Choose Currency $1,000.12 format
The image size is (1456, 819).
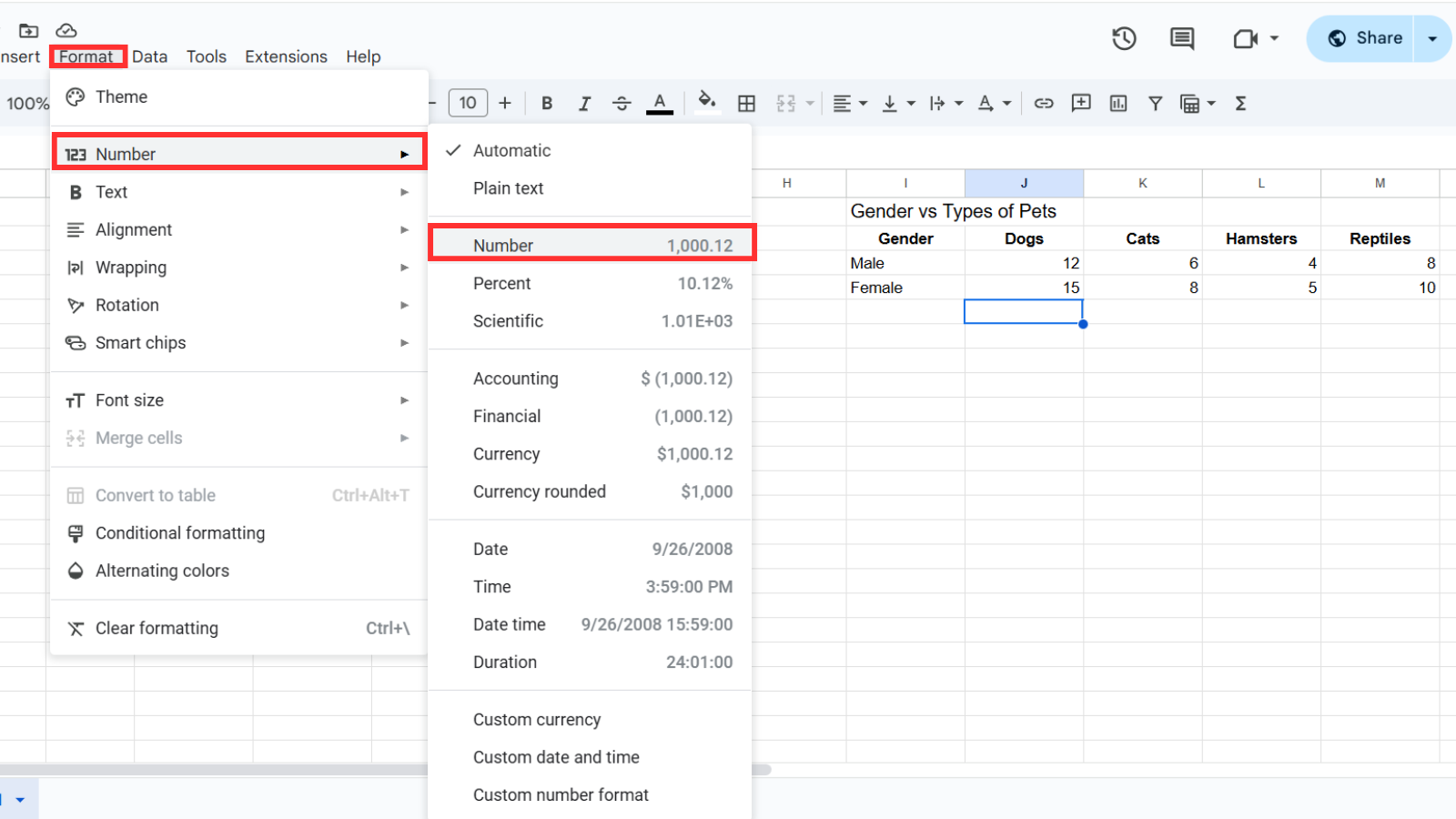[x=591, y=454]
